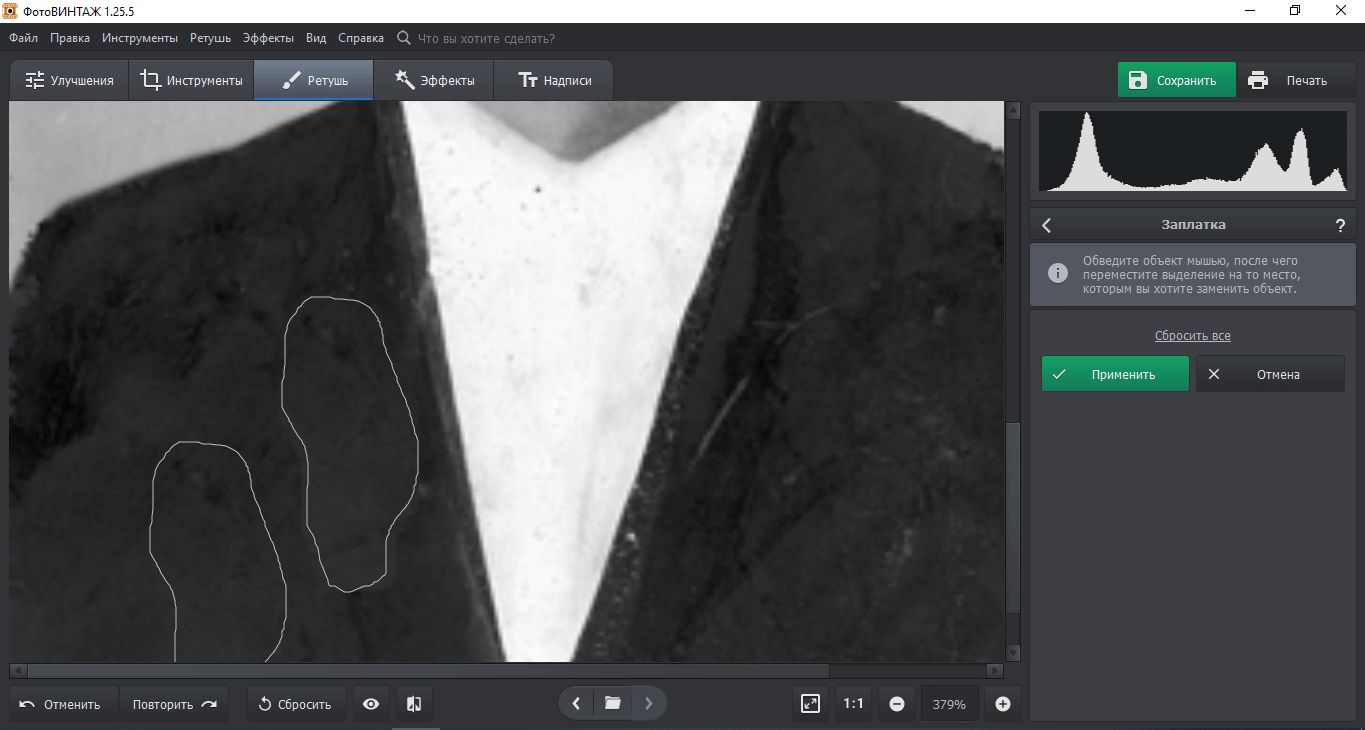The height and width of the screenshot is (730, 1365).
Task: Restore down the ФотоВИНТАЖ window
Action: (x=1295, y=11)
